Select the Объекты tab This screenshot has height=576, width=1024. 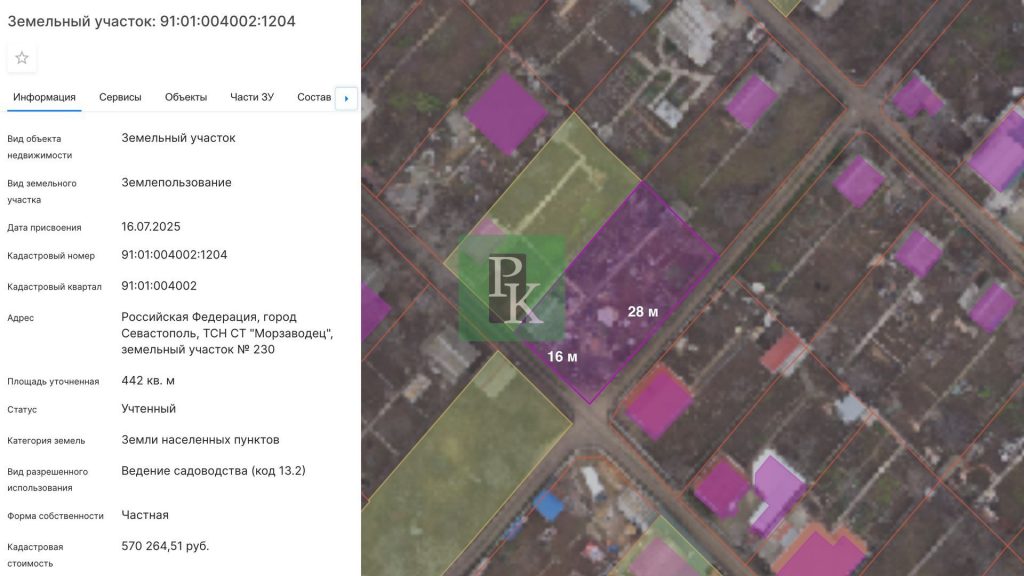186,97
